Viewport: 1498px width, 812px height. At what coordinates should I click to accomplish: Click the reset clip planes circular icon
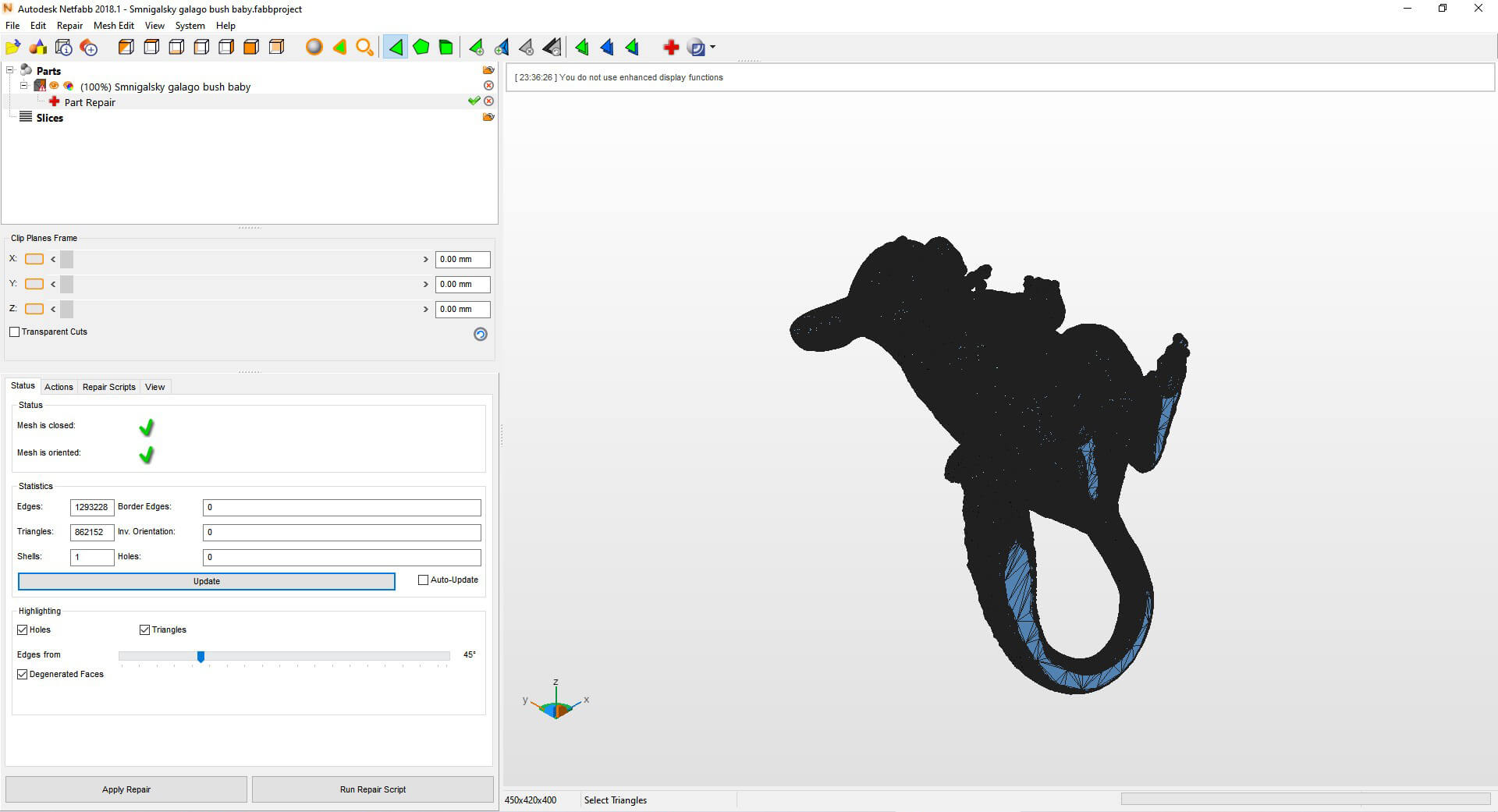click(x=481, y=334)
